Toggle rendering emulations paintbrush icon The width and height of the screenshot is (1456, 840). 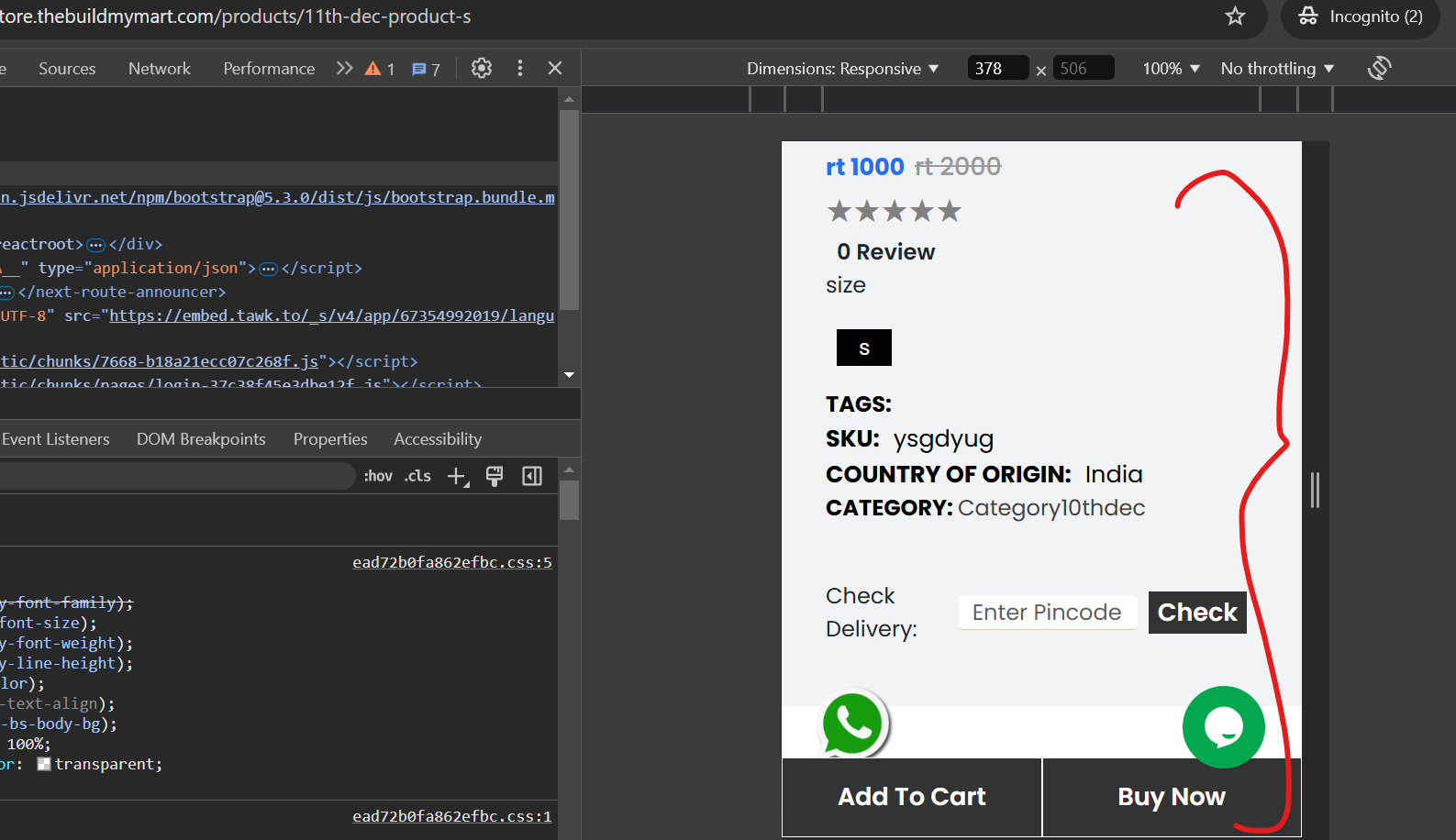pos(495,476)
